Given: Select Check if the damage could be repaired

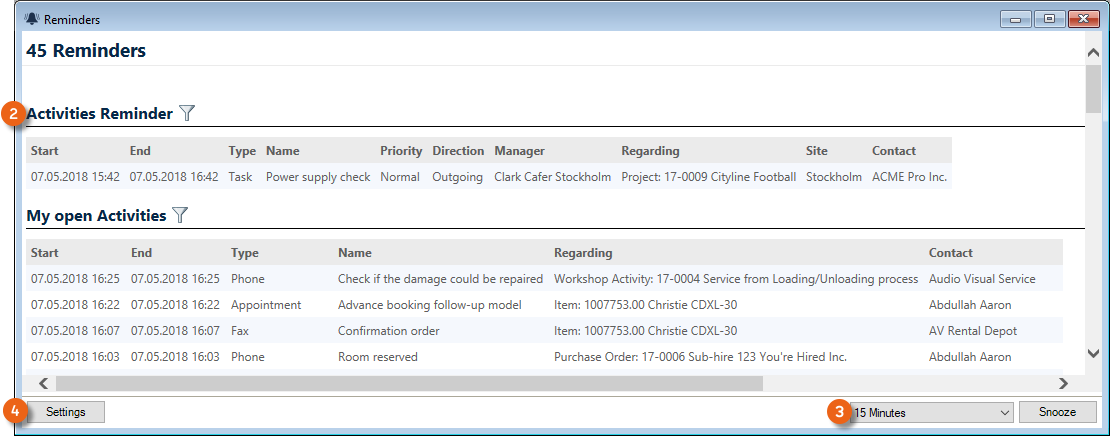Looking at the screenshot, I should coord(440,279).
